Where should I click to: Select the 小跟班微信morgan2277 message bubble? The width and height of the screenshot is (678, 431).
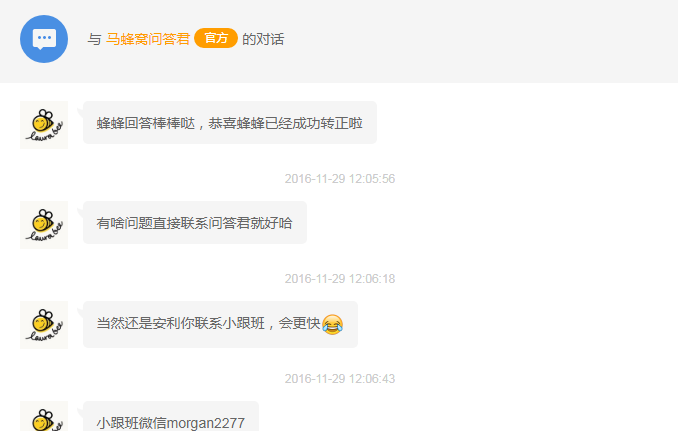click(171, 416)
